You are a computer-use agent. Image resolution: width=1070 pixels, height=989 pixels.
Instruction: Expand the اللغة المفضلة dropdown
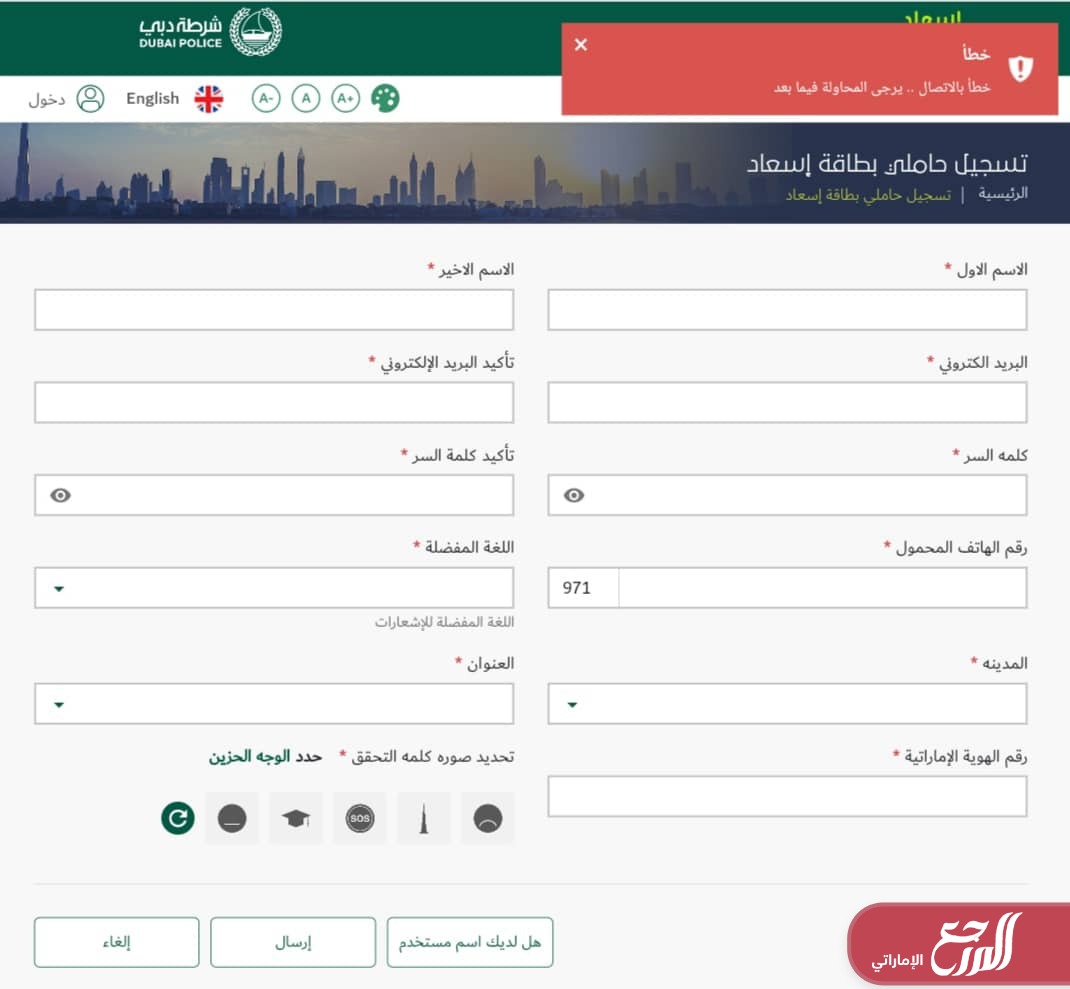pos(59,588)
